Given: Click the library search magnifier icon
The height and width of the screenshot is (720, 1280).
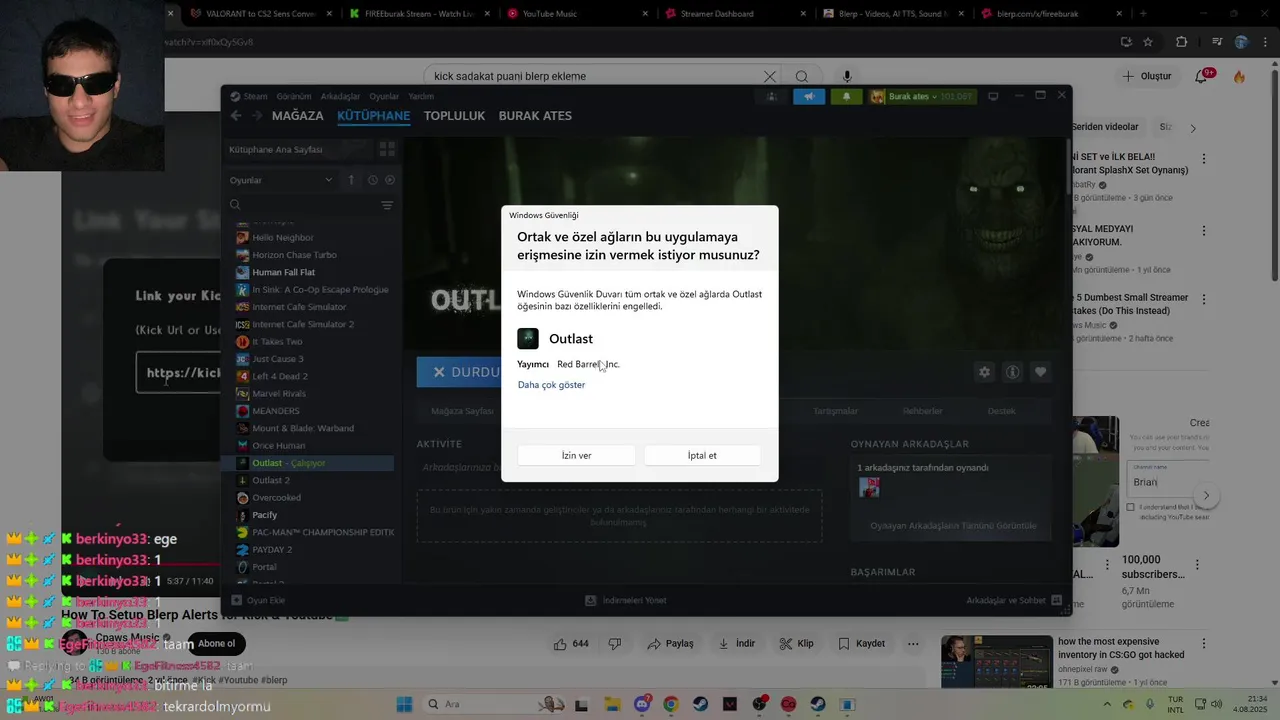Looking at the screenshot, I should point(236,205).
